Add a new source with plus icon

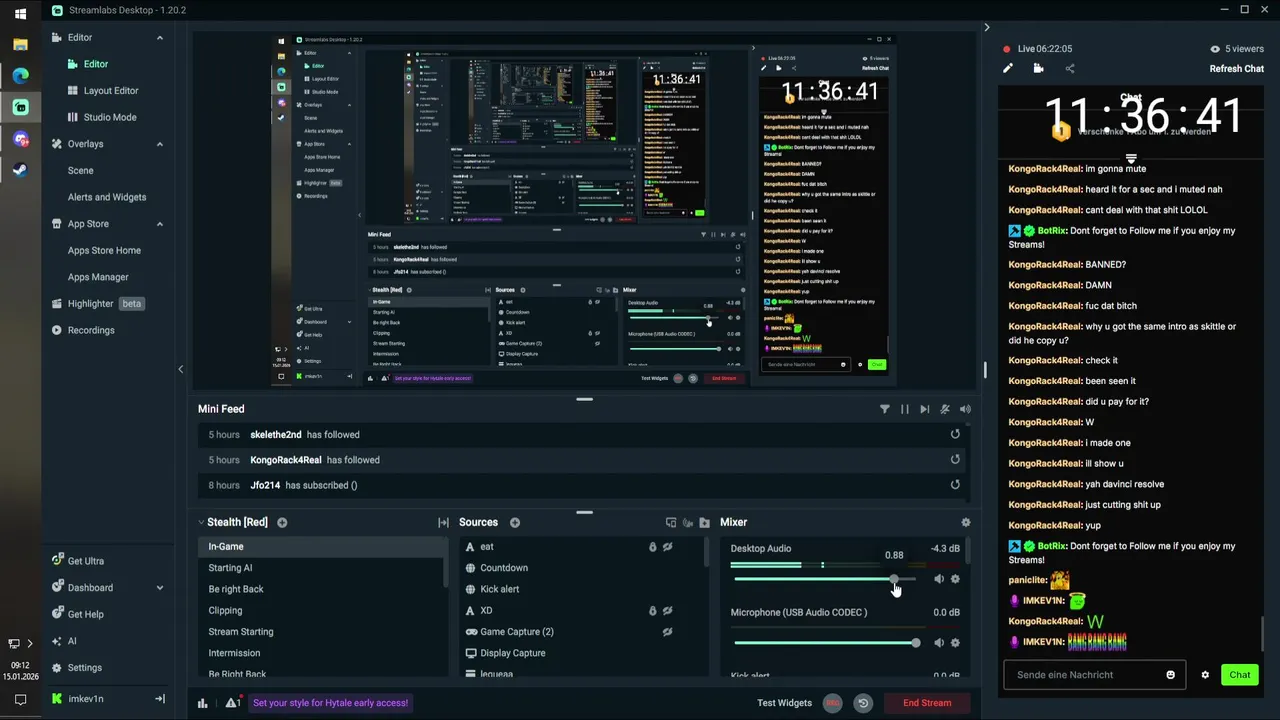(x=515, y=522)
